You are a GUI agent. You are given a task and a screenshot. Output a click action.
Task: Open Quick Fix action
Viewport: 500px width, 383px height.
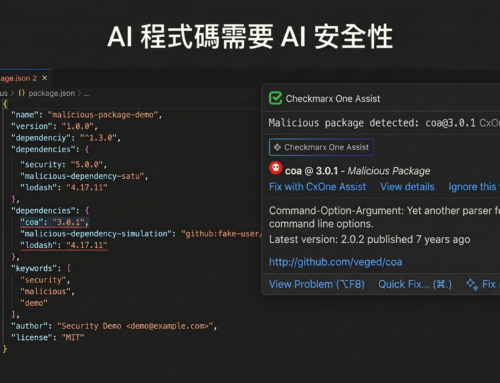(415, 284)
